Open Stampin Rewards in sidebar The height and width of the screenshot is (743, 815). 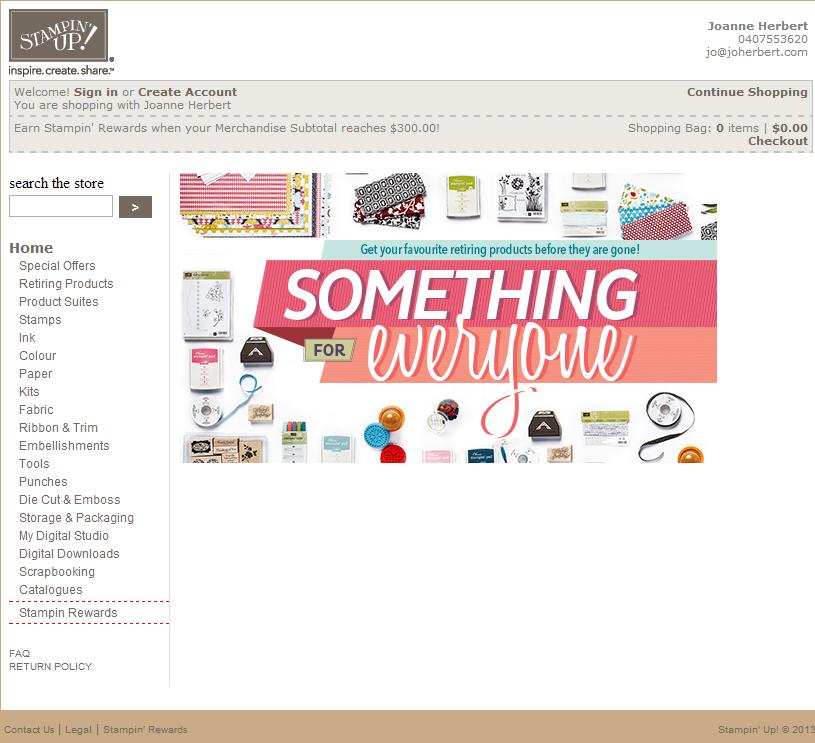point(68,612)
